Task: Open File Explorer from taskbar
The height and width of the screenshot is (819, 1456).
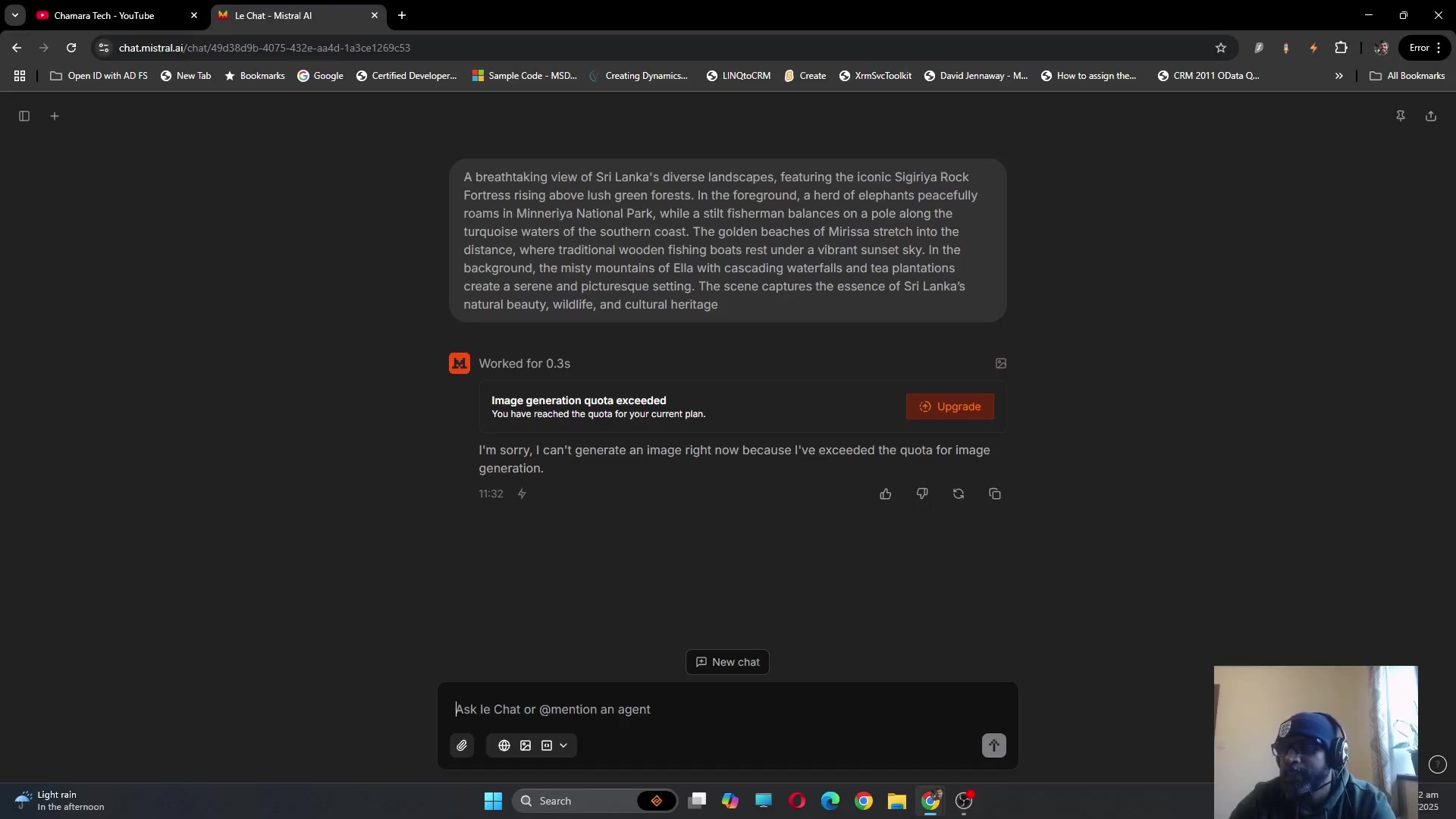Action: [897, 801]
